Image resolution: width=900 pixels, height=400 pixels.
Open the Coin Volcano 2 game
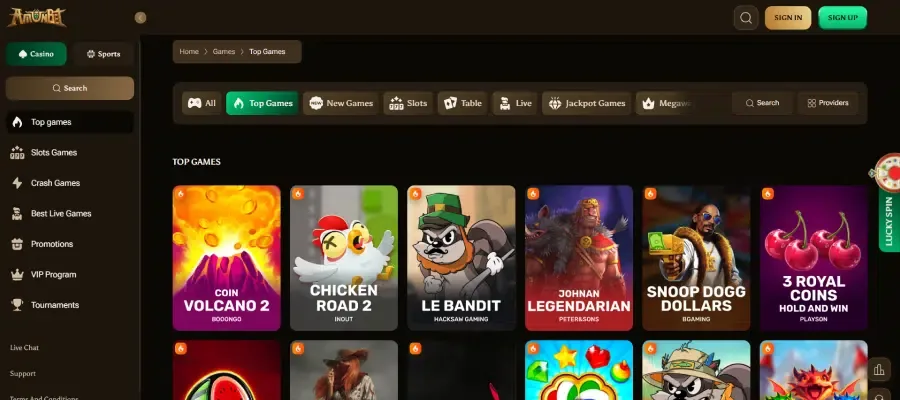point(227,258)
